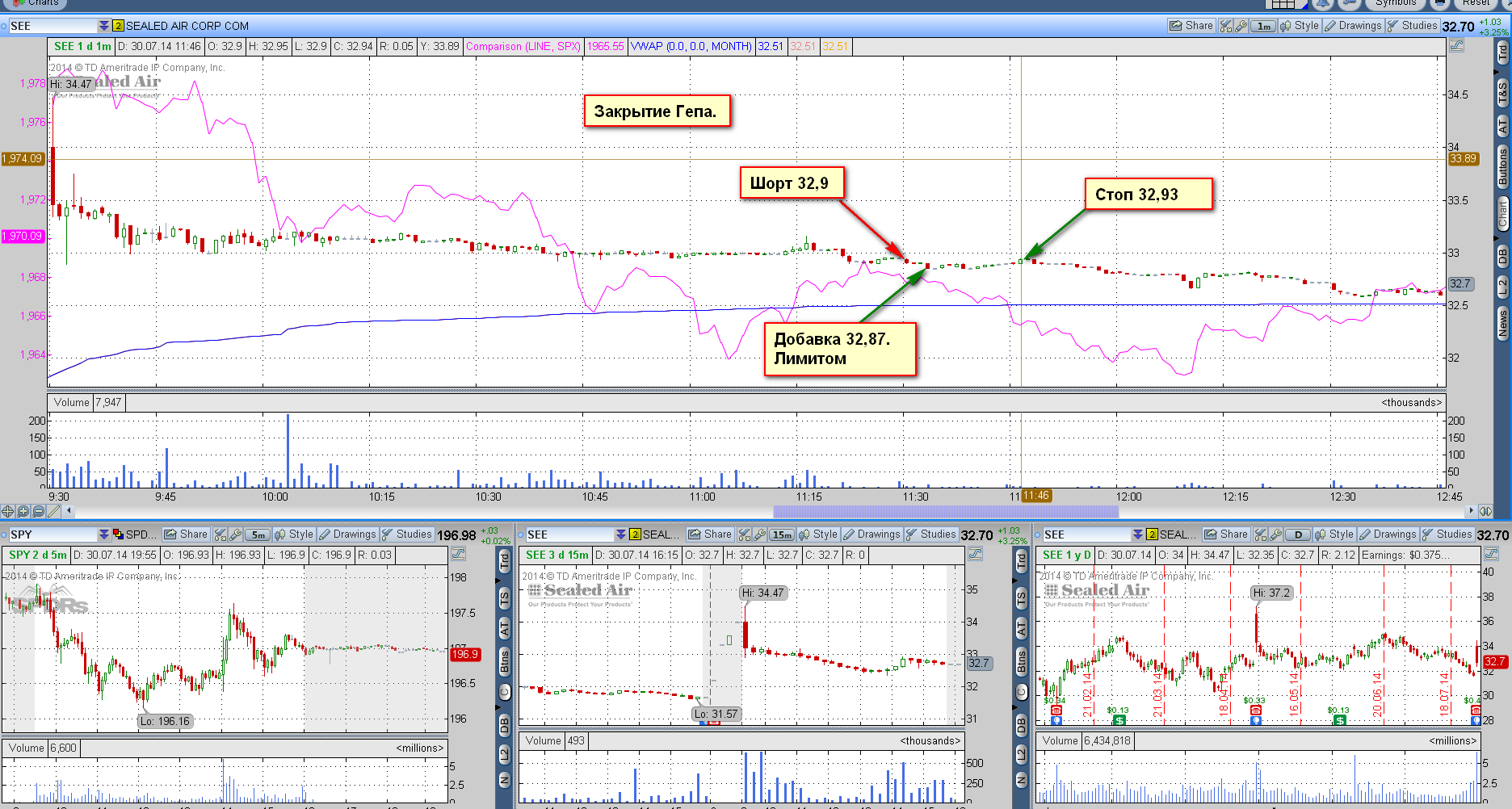Change the 1m timeframe button on main chart
This screenshot has height=809, width=1512.
1263,26
